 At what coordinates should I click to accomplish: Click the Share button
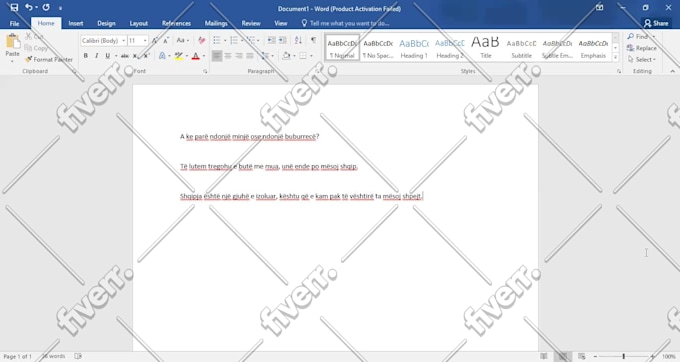[x=656, y=23]
